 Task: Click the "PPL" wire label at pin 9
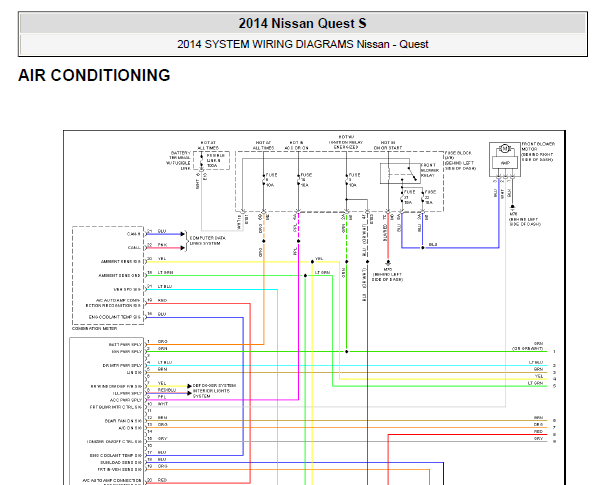point(162,397)
